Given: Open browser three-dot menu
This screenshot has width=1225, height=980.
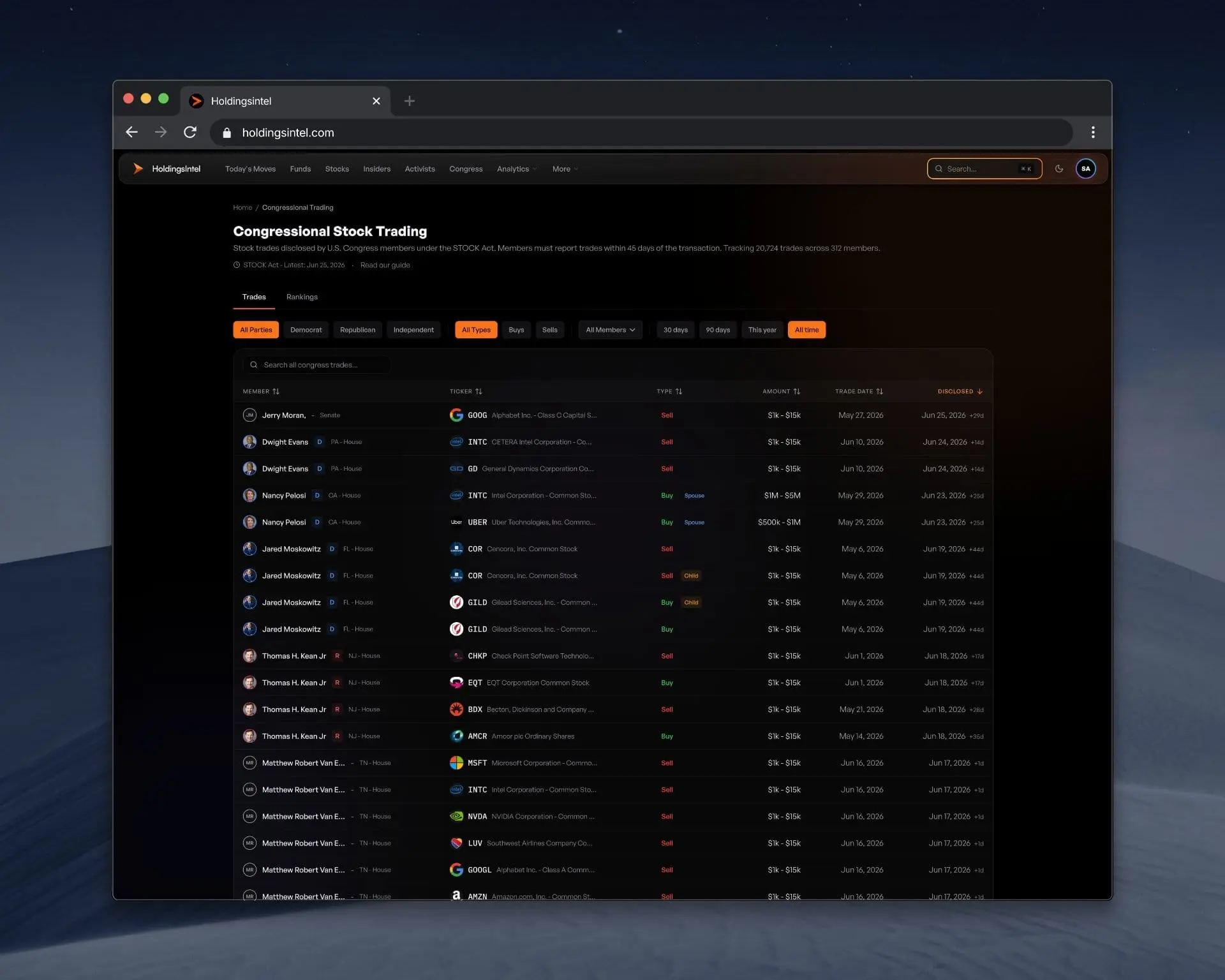Looking at the screenshot, I should click(x=1093, y=132).
